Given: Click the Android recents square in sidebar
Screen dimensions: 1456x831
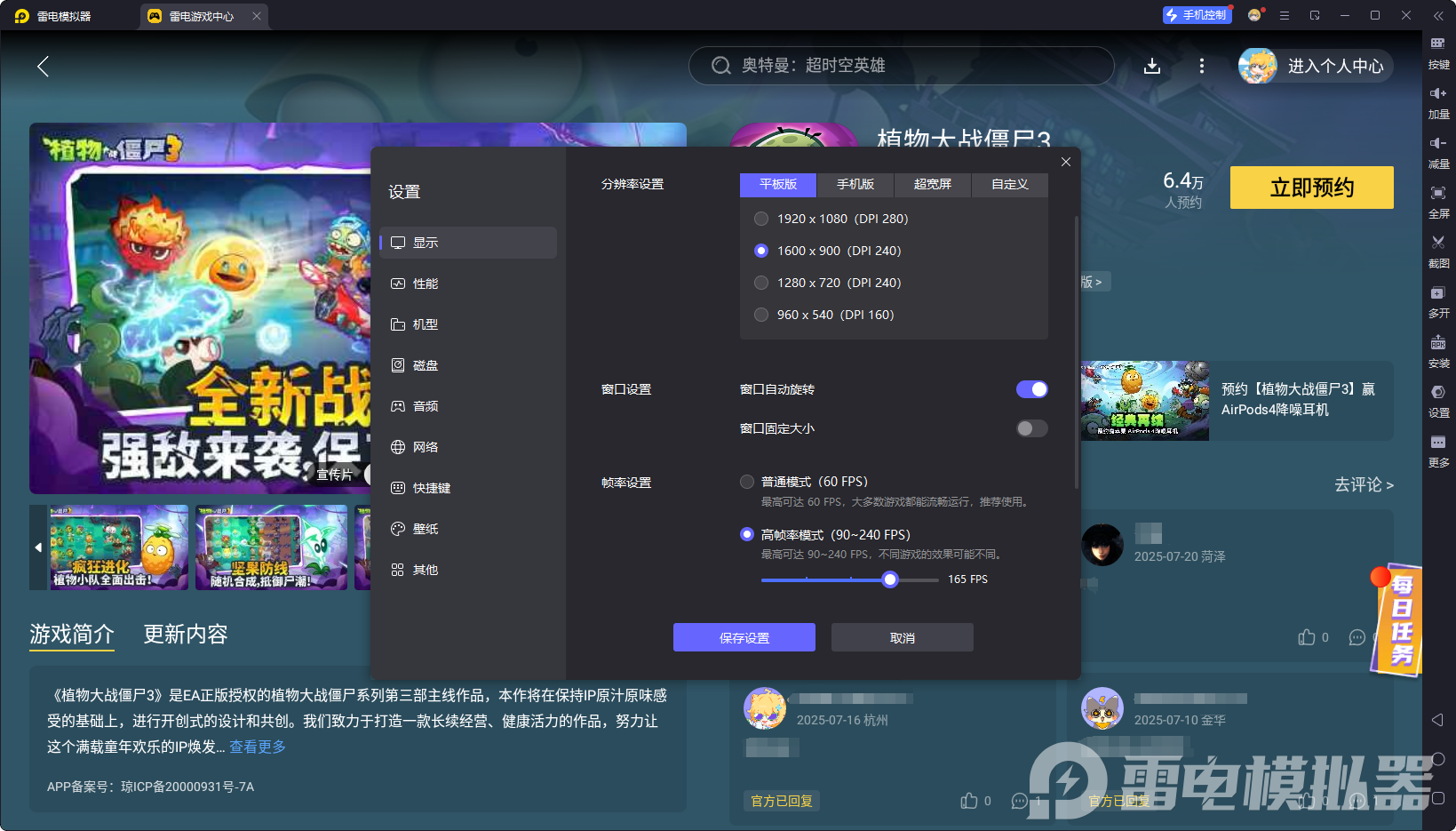Looking at the screenshot, I should tap(1438, 798).
